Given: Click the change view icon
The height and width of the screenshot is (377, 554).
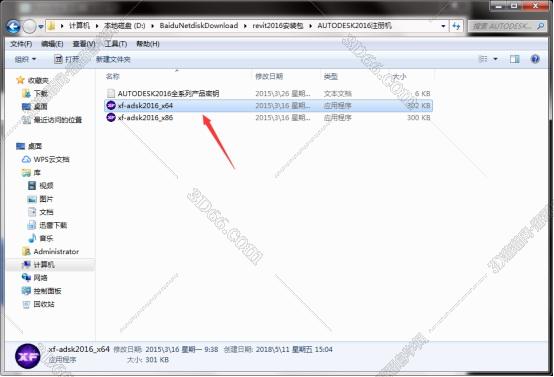Looking at the screenshot, I should [483, 59].
